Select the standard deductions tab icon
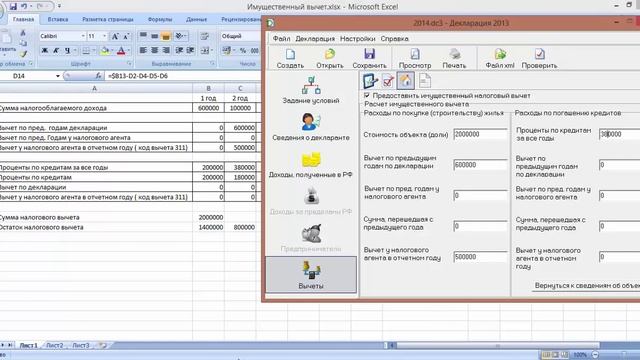Screen dimensions: 640x360 [370, 81]
